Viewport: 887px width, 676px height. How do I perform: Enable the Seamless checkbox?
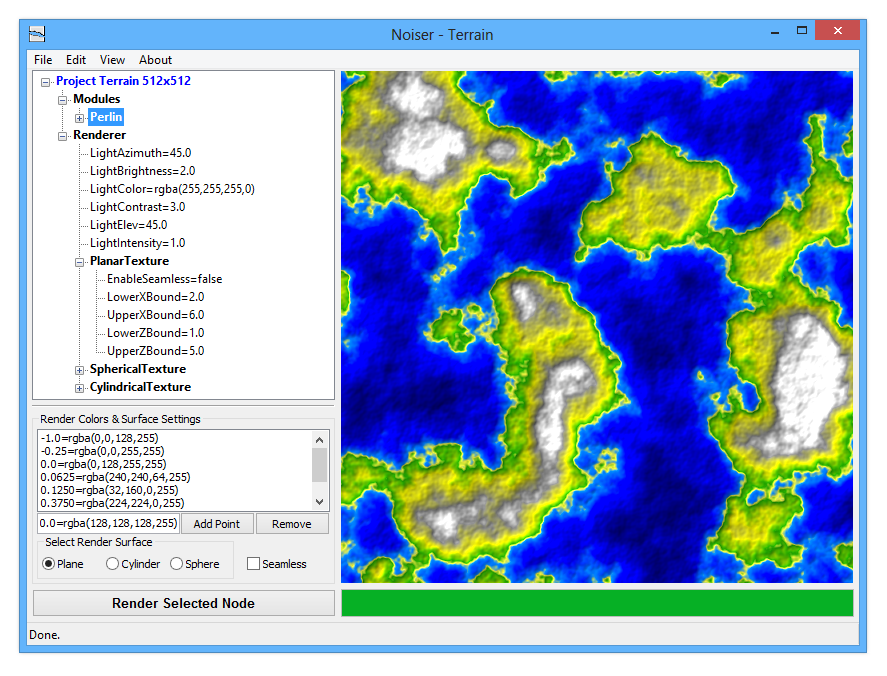point(253,564)
